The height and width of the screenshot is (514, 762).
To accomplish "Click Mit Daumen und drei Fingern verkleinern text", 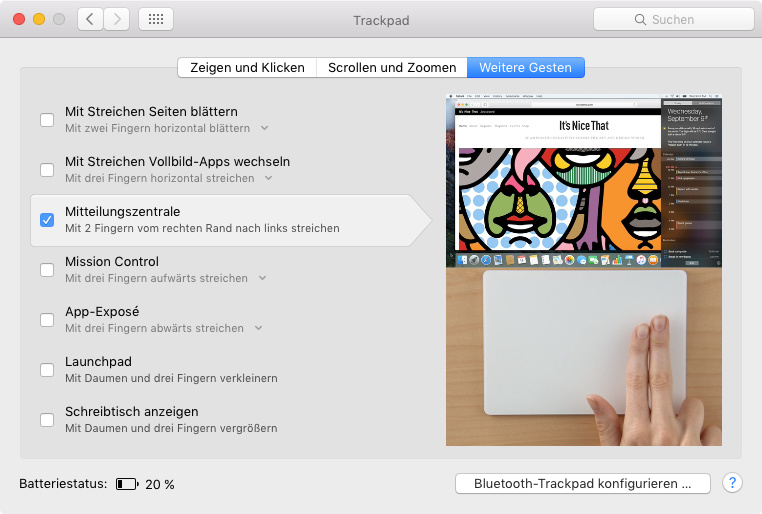I will 172,378.
